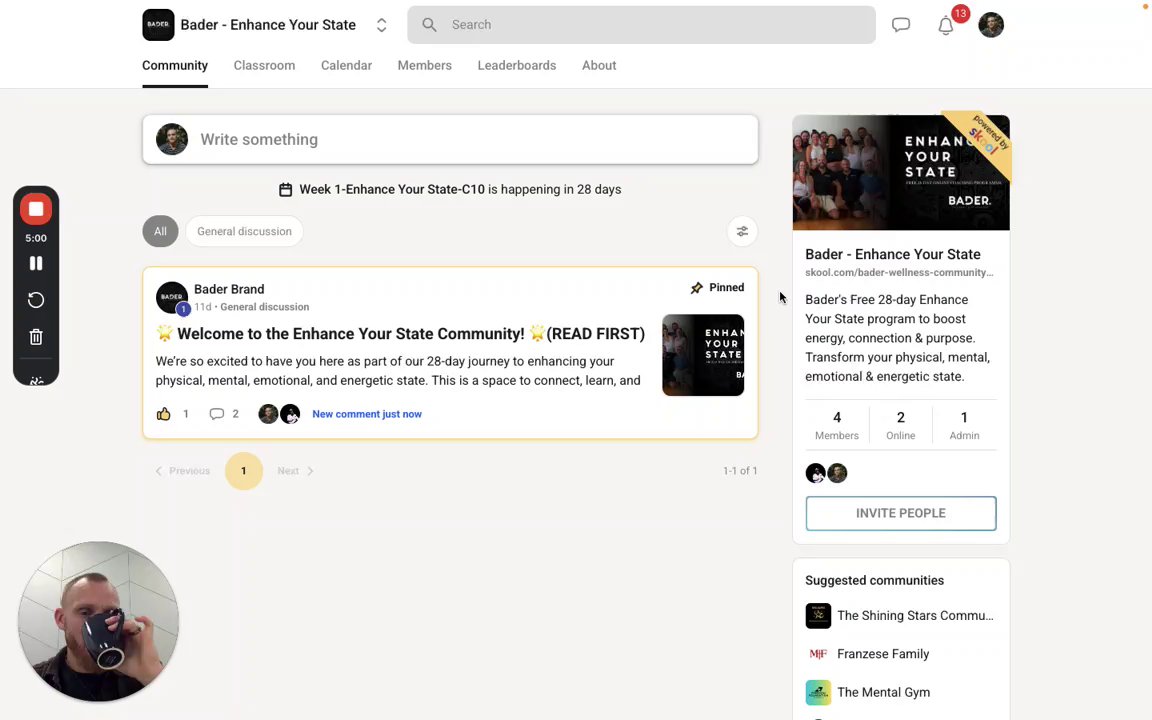This screenshot has width=1152, height=720.
Task: Pause the screen recording
Action: click(36, 263)
